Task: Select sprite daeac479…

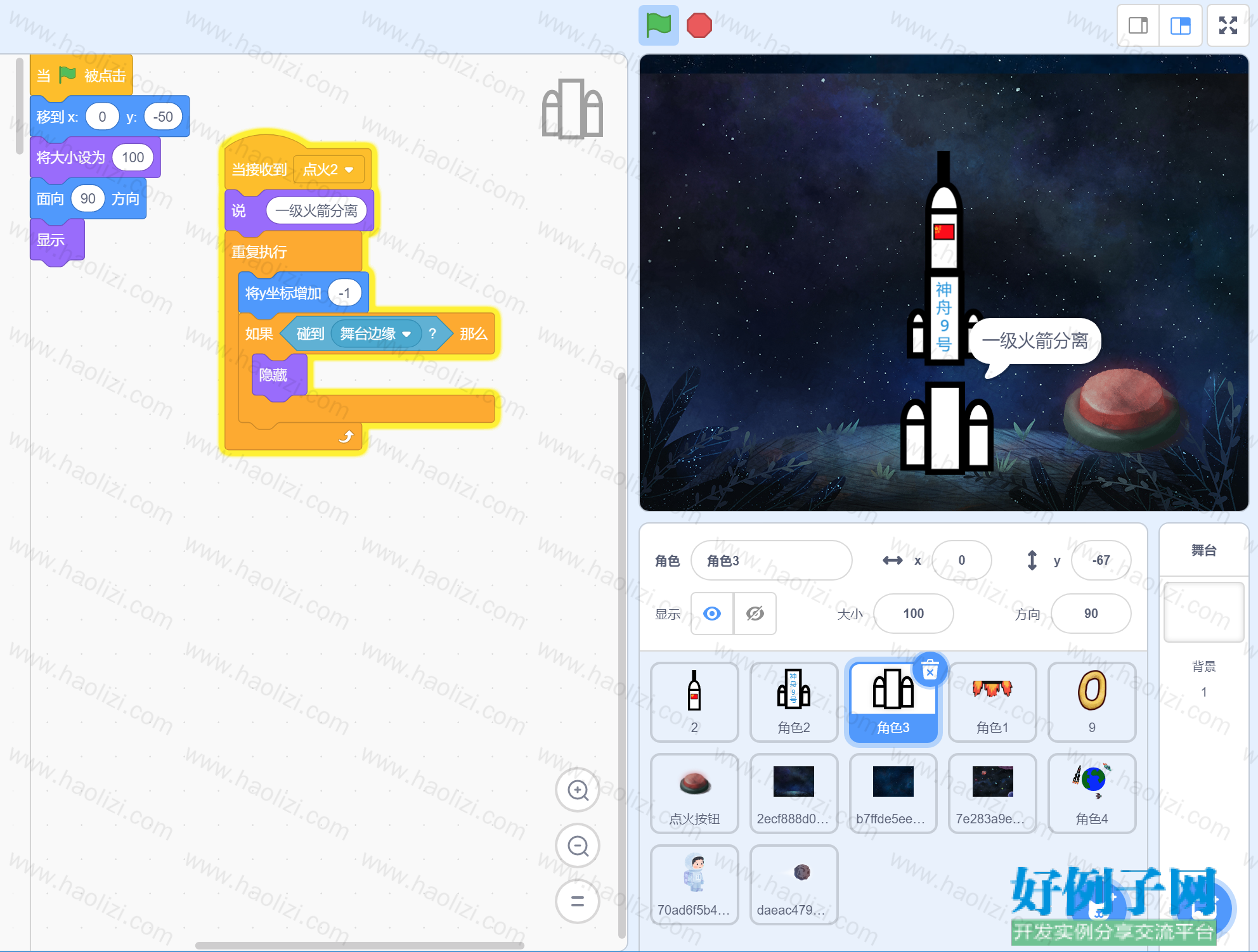Action: tap(793, 885)
